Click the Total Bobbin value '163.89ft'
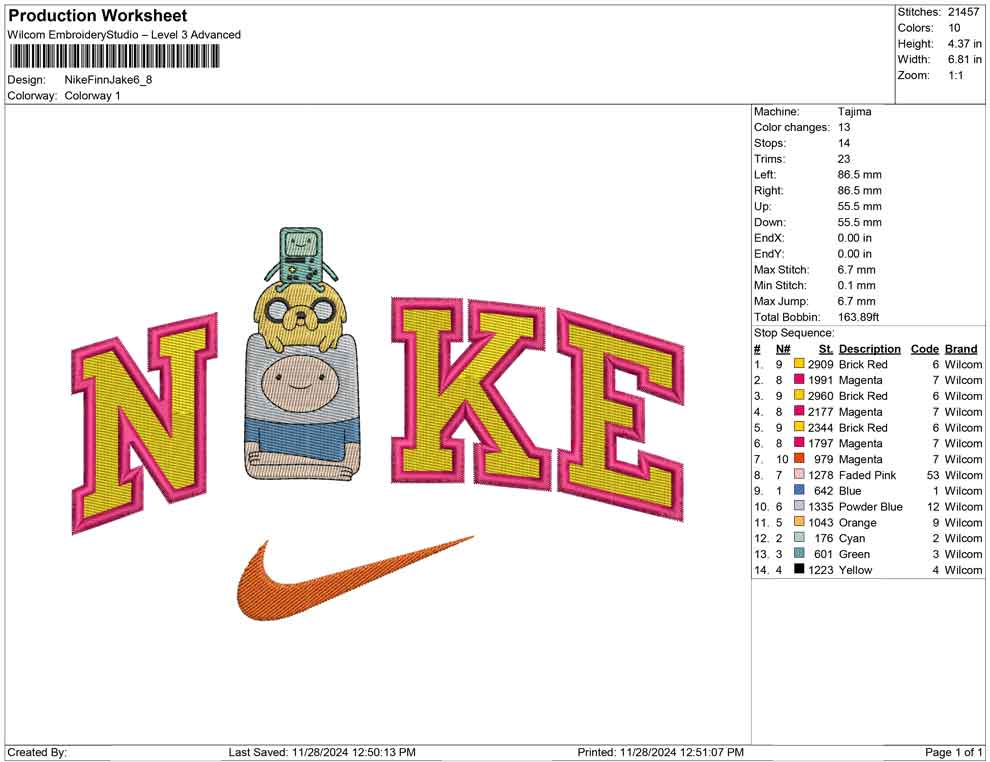 coord(858,317)
